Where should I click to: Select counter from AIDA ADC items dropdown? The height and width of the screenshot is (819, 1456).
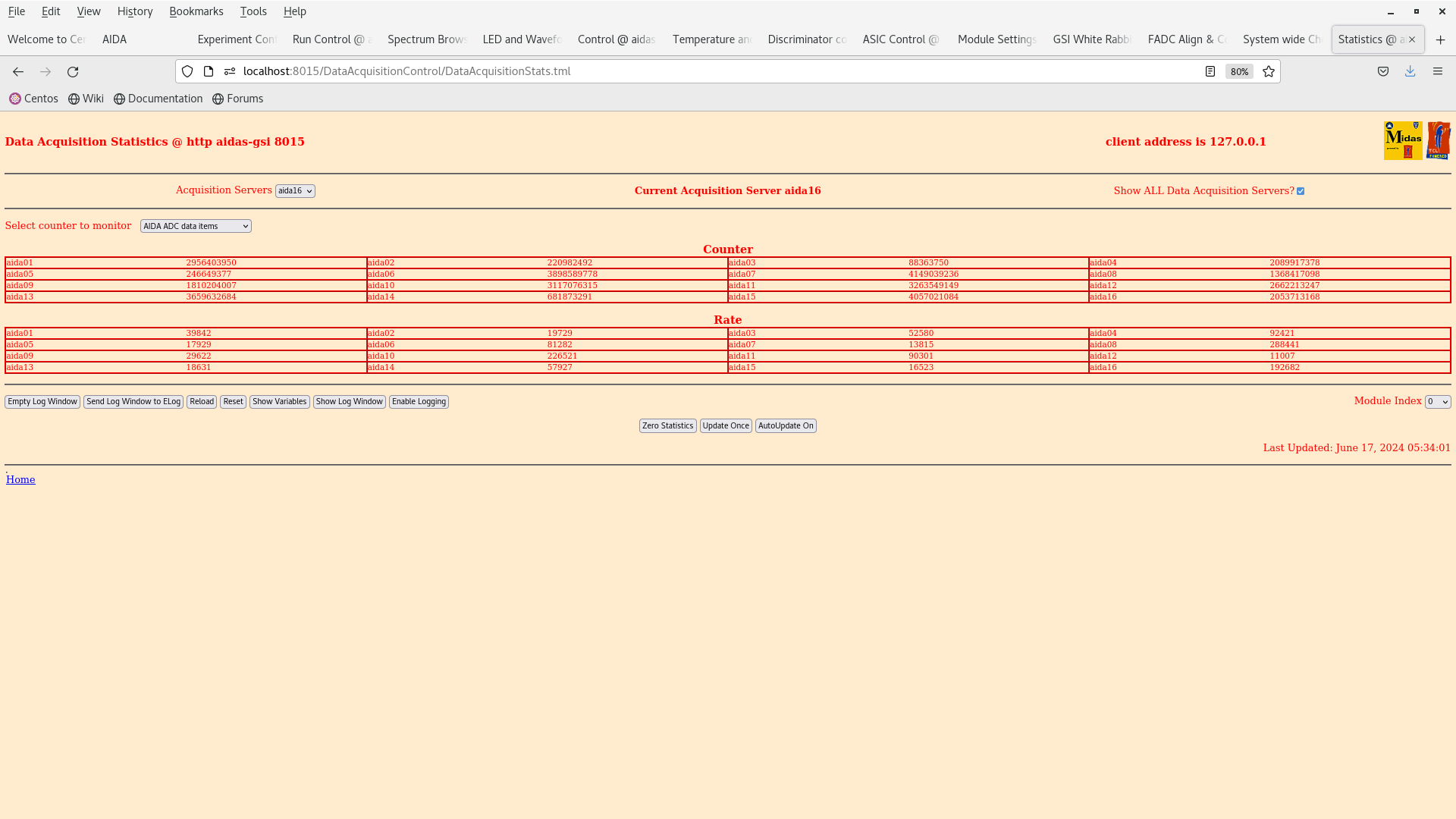pos(195,225)
